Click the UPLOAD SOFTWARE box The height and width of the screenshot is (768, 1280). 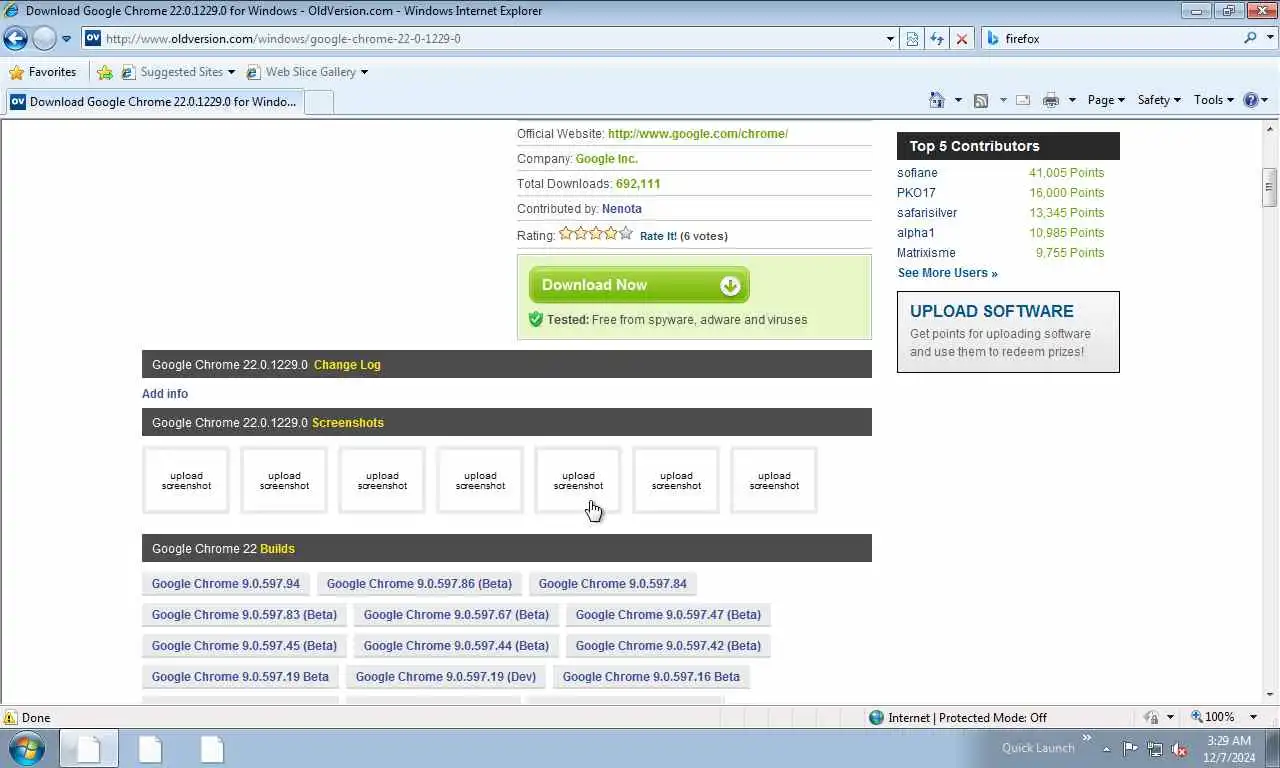(1008, 332)
